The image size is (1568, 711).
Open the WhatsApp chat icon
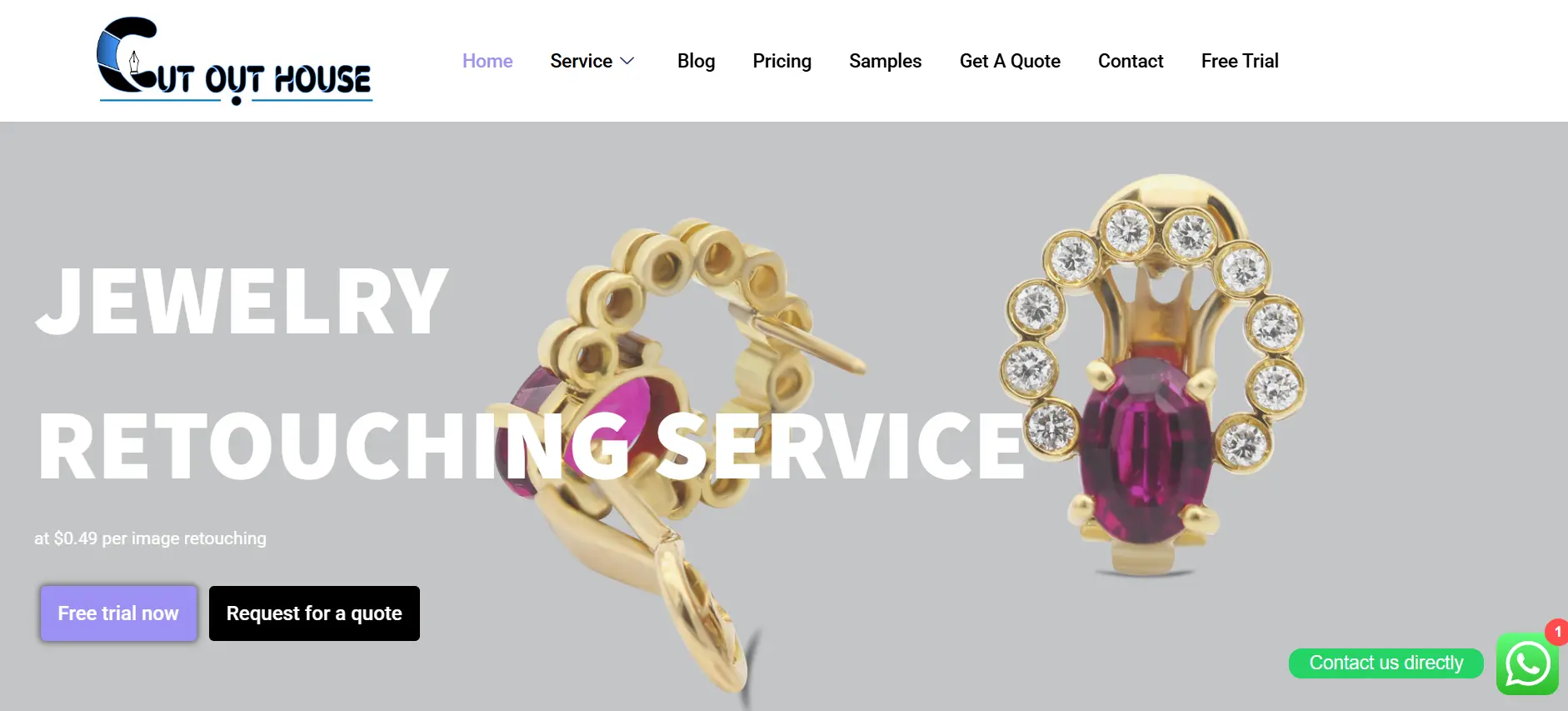coord(1527,663)
